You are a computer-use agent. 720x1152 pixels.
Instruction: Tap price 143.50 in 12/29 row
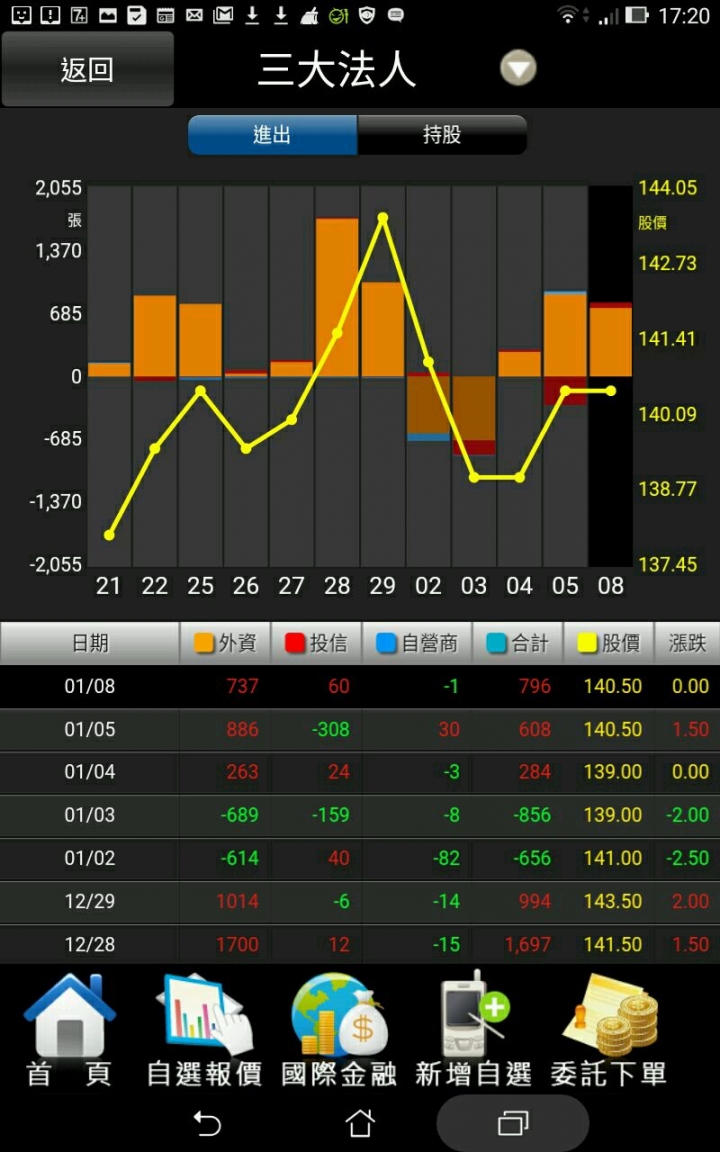tap(613, 901)
